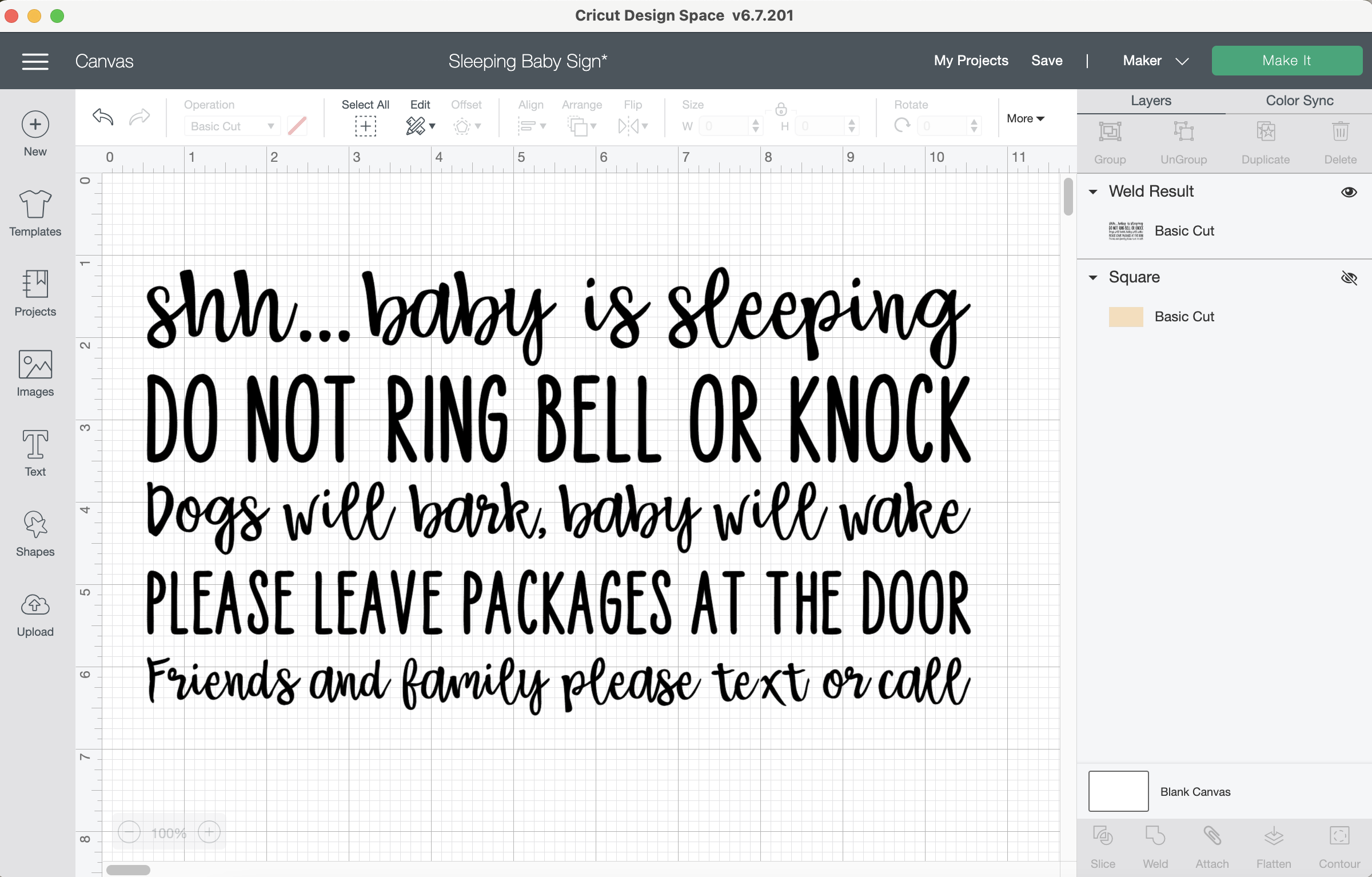The width and height of the screenshot is (1372, 877).
Task: Click the Undo arrow
Action: tap(103, 117)
